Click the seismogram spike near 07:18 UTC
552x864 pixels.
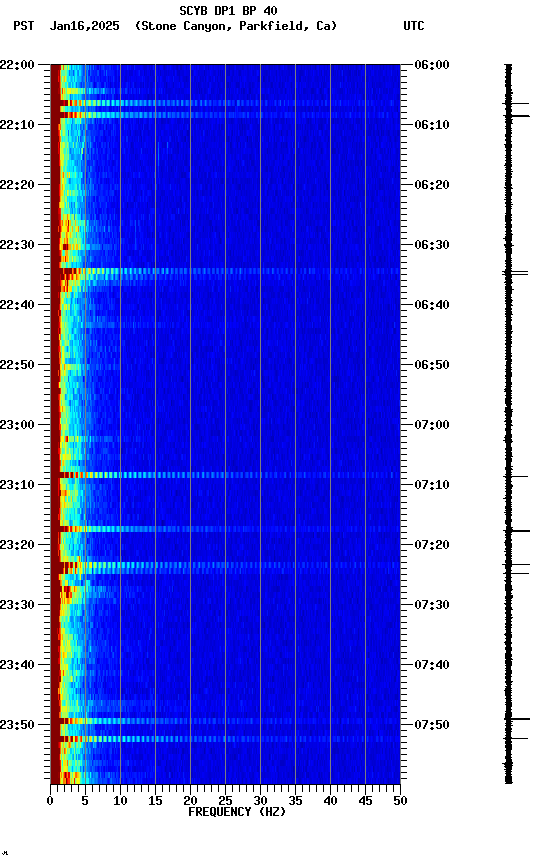coord(517,531)
